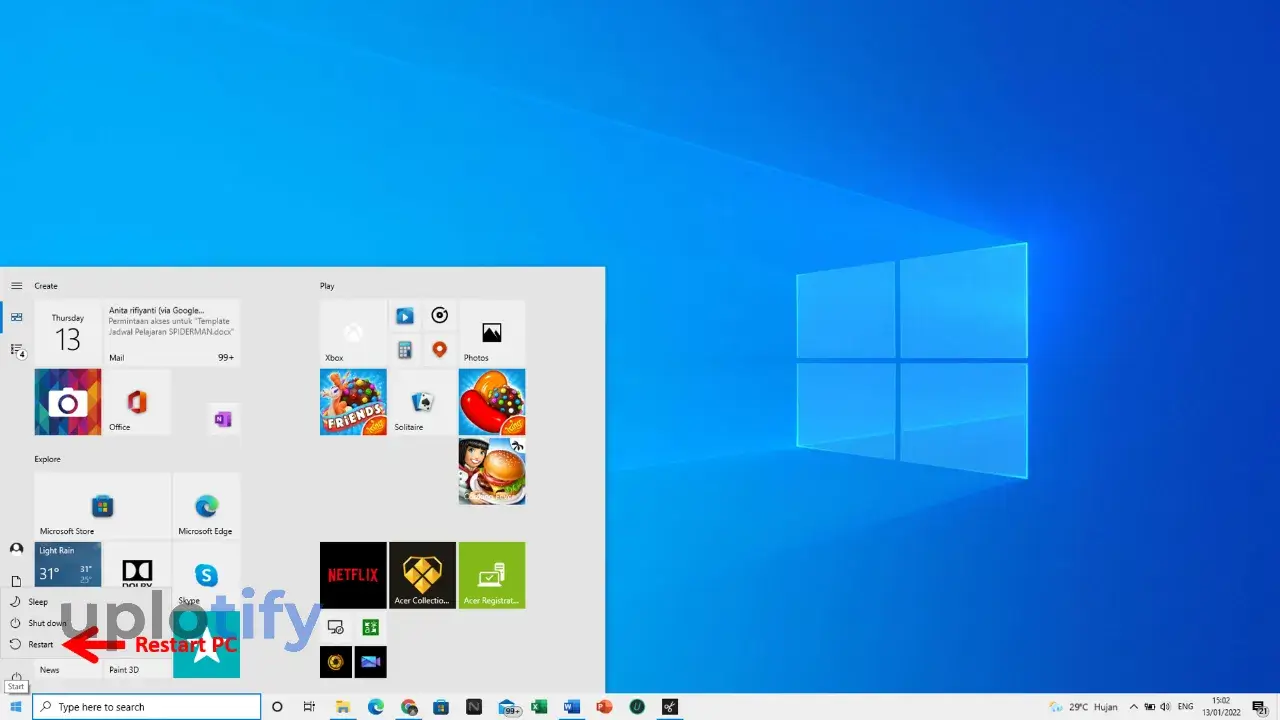
Task: Open the Movies & TV small tile
Action: pos(405,316)
